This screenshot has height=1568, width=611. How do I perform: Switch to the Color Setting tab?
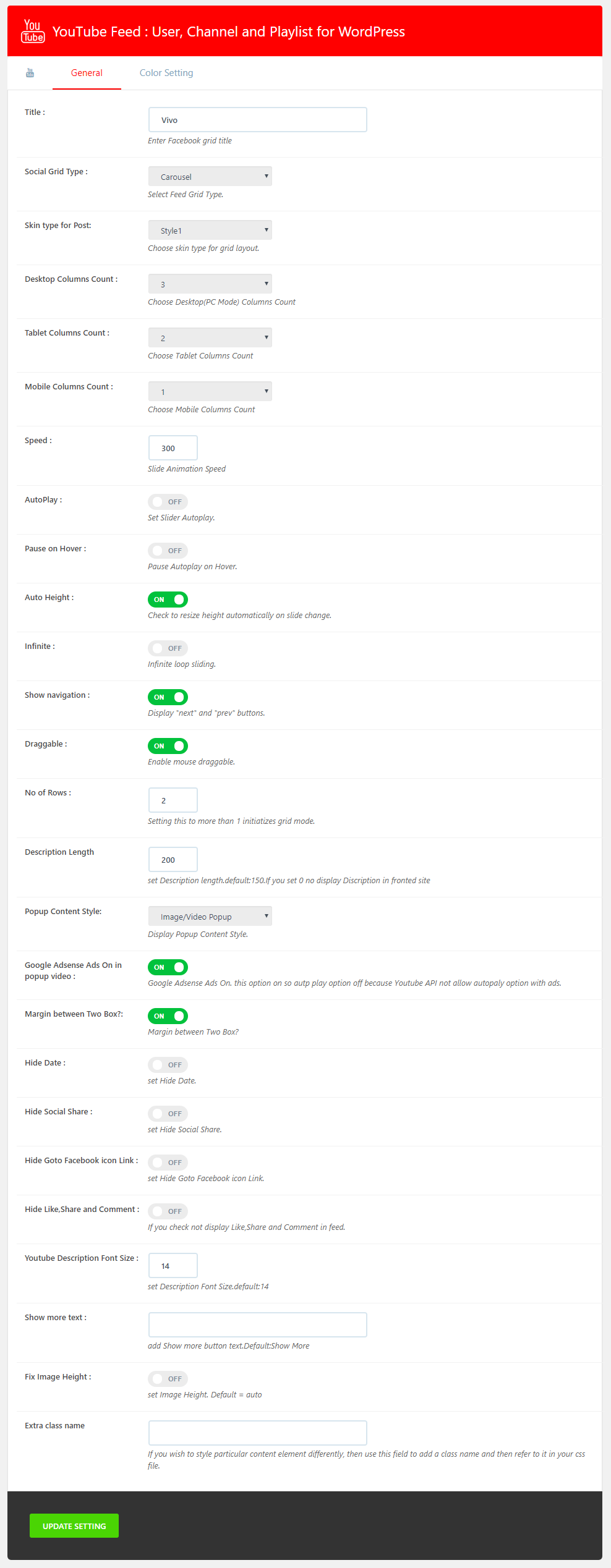(x=166, y=73)
